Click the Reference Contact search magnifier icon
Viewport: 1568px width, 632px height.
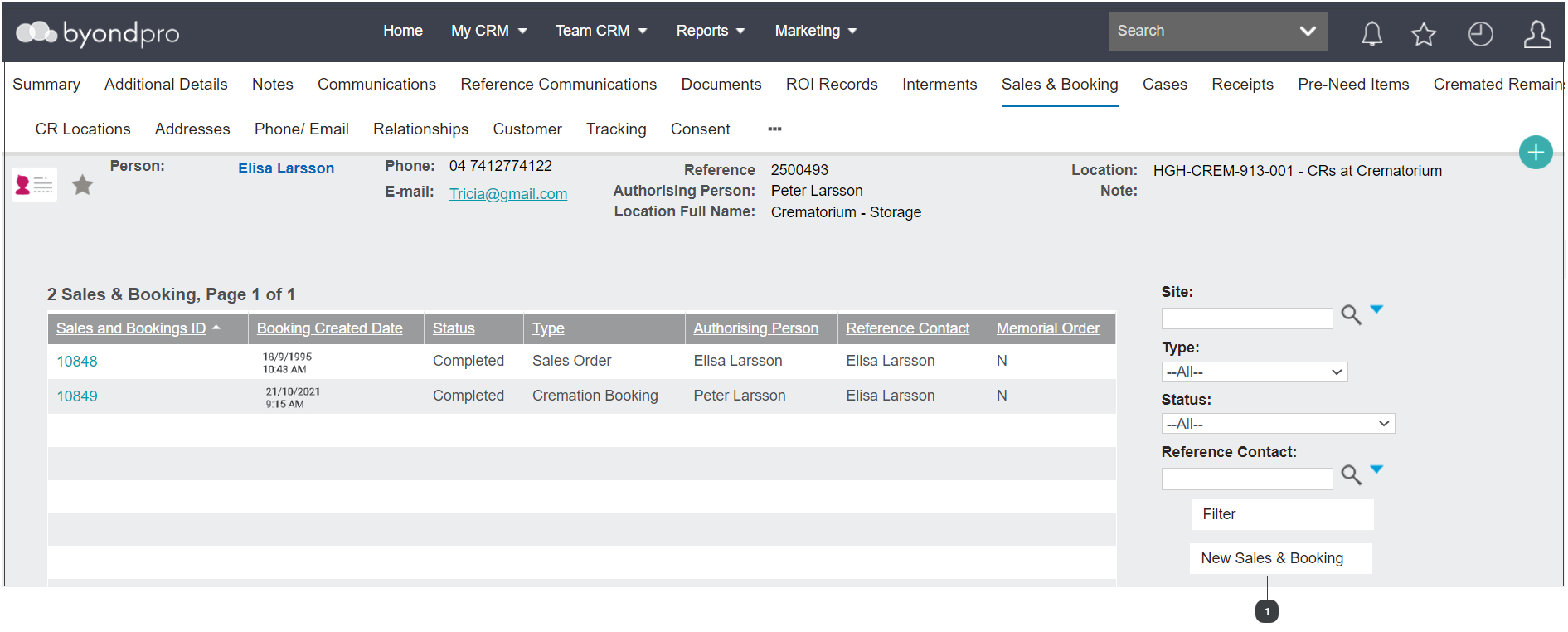coord(1351,475)
